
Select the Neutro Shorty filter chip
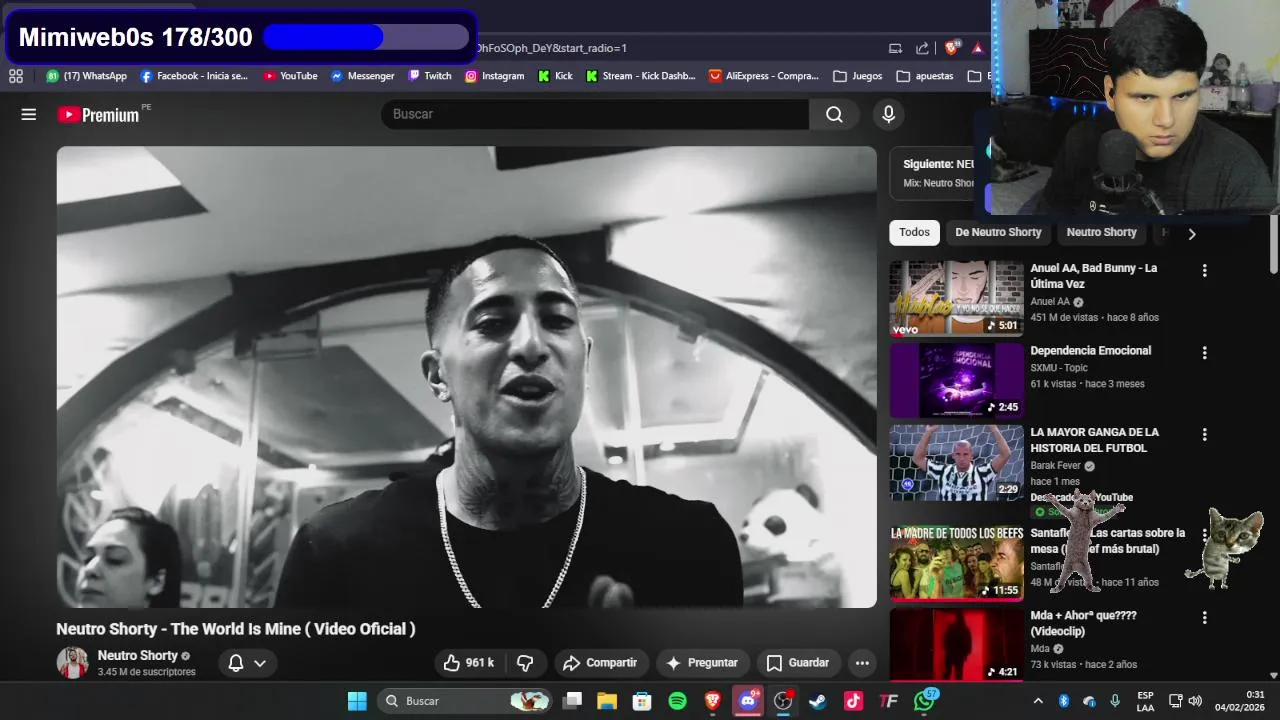(1101, 232)
